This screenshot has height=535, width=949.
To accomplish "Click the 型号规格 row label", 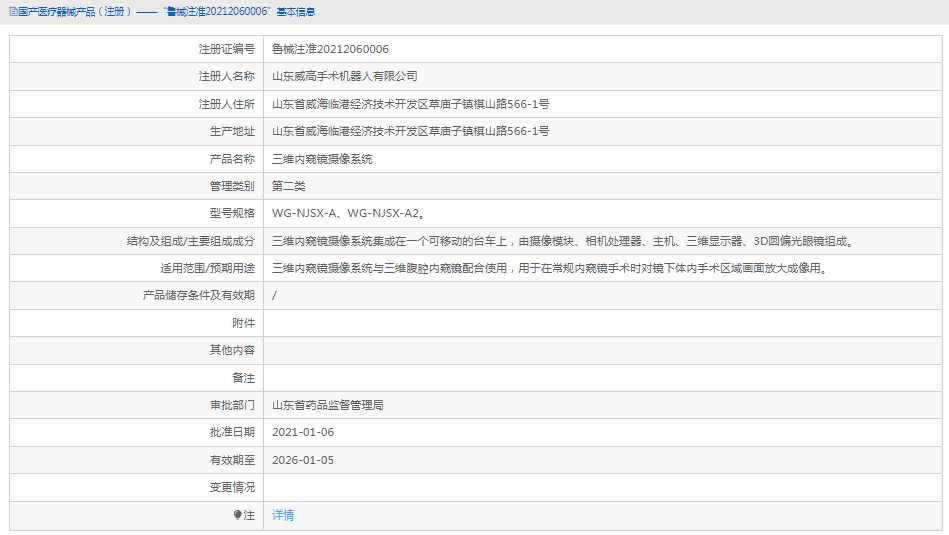I will coord(232,213).
